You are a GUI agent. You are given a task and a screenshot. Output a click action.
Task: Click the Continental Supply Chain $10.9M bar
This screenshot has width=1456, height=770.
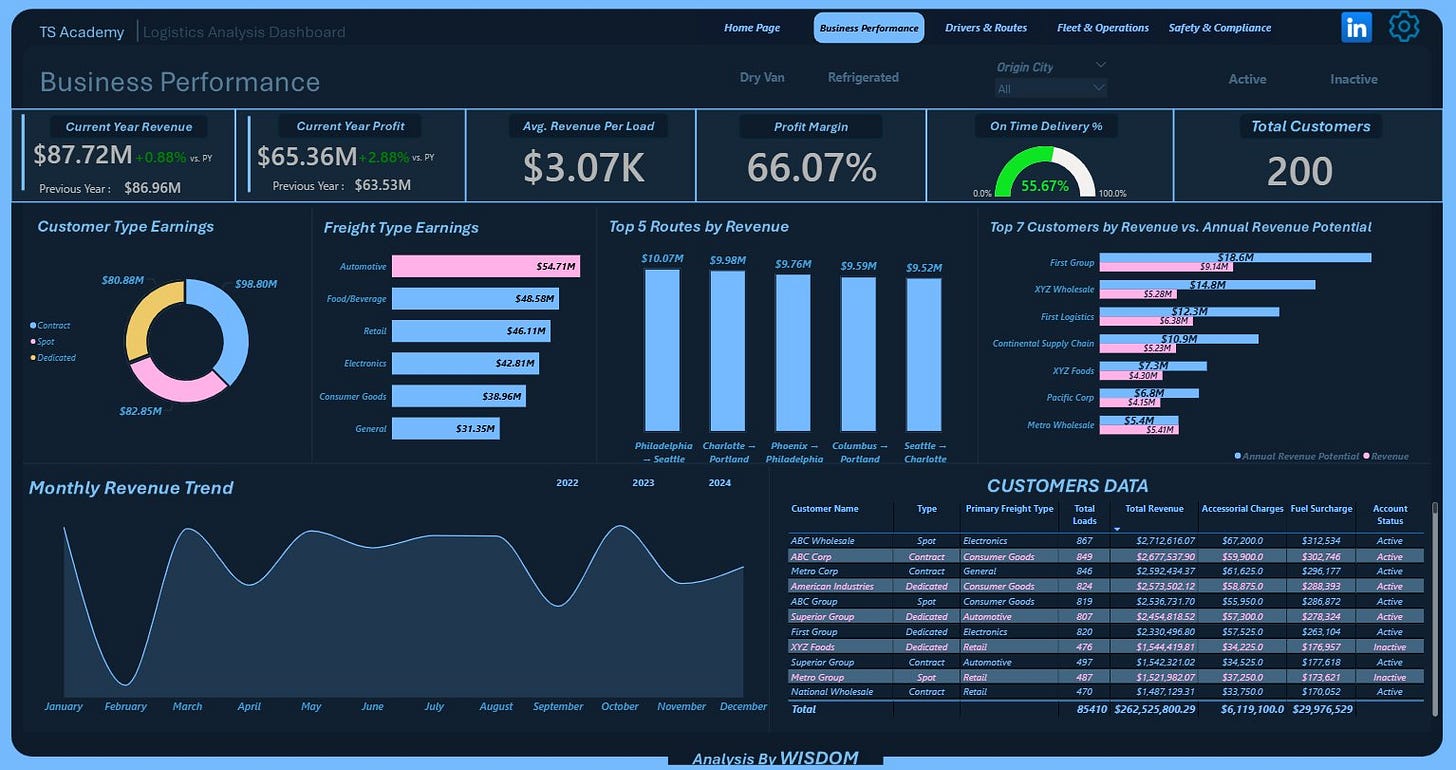(x=1178, y=338)
